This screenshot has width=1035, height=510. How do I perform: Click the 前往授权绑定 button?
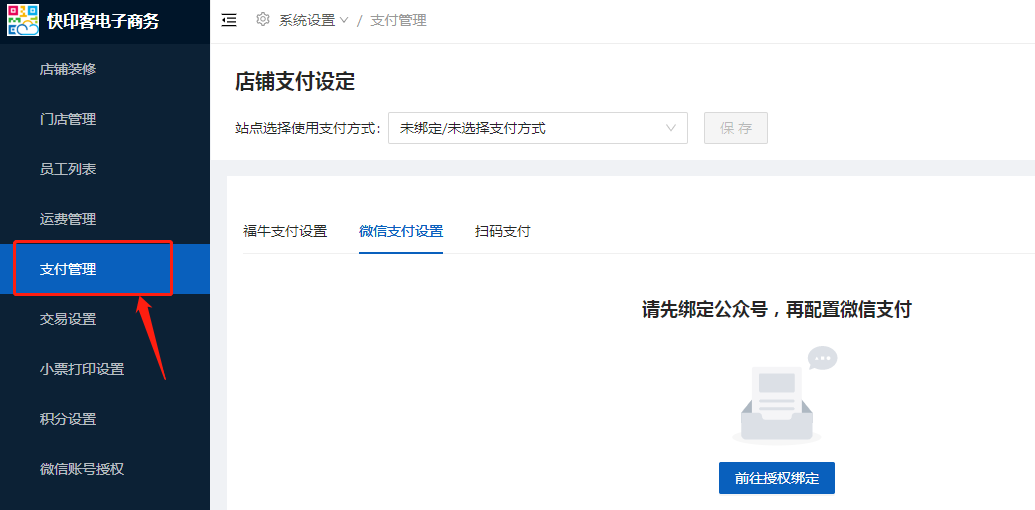tap(777, 478)
